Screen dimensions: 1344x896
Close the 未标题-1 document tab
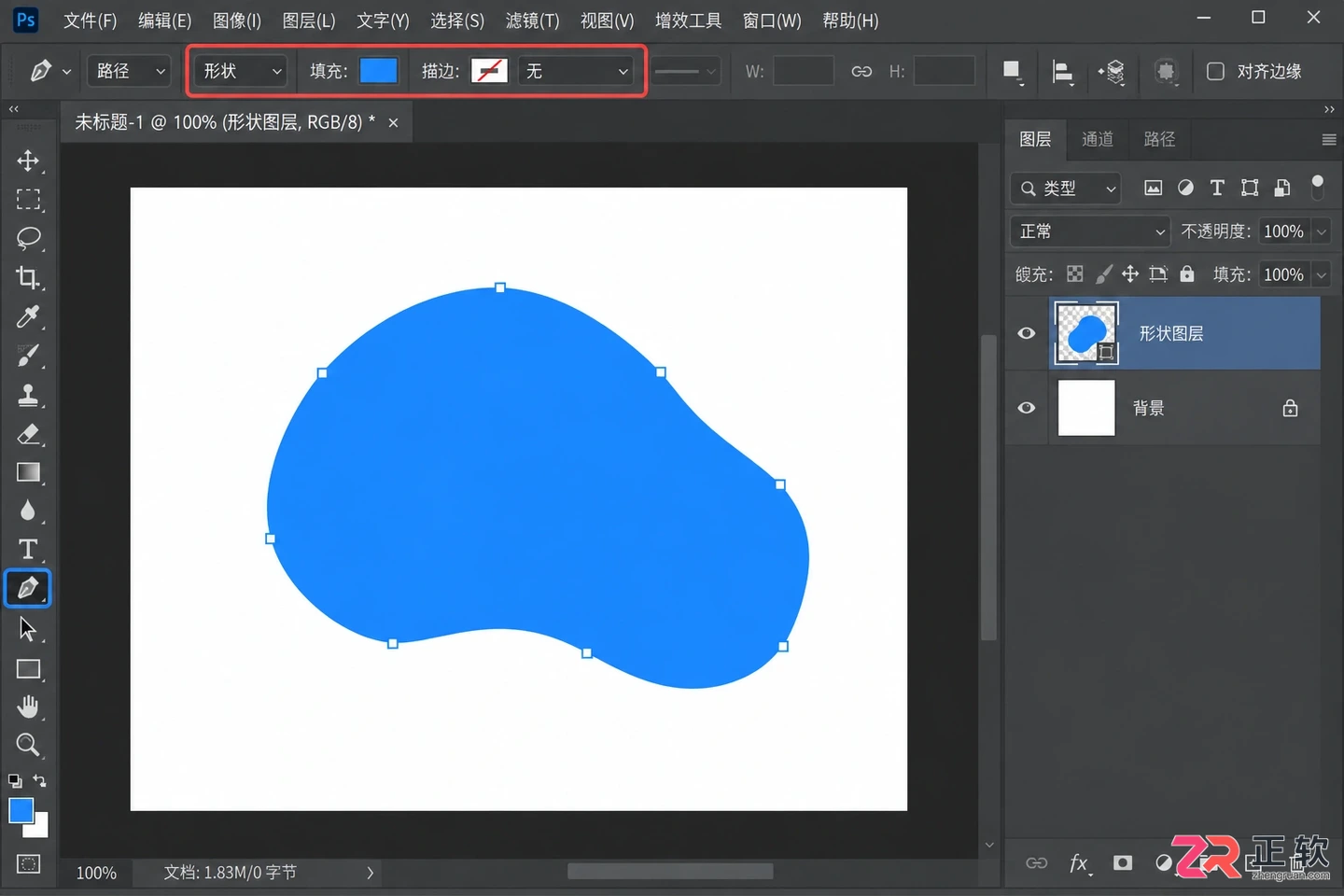(x=393, y=122)
